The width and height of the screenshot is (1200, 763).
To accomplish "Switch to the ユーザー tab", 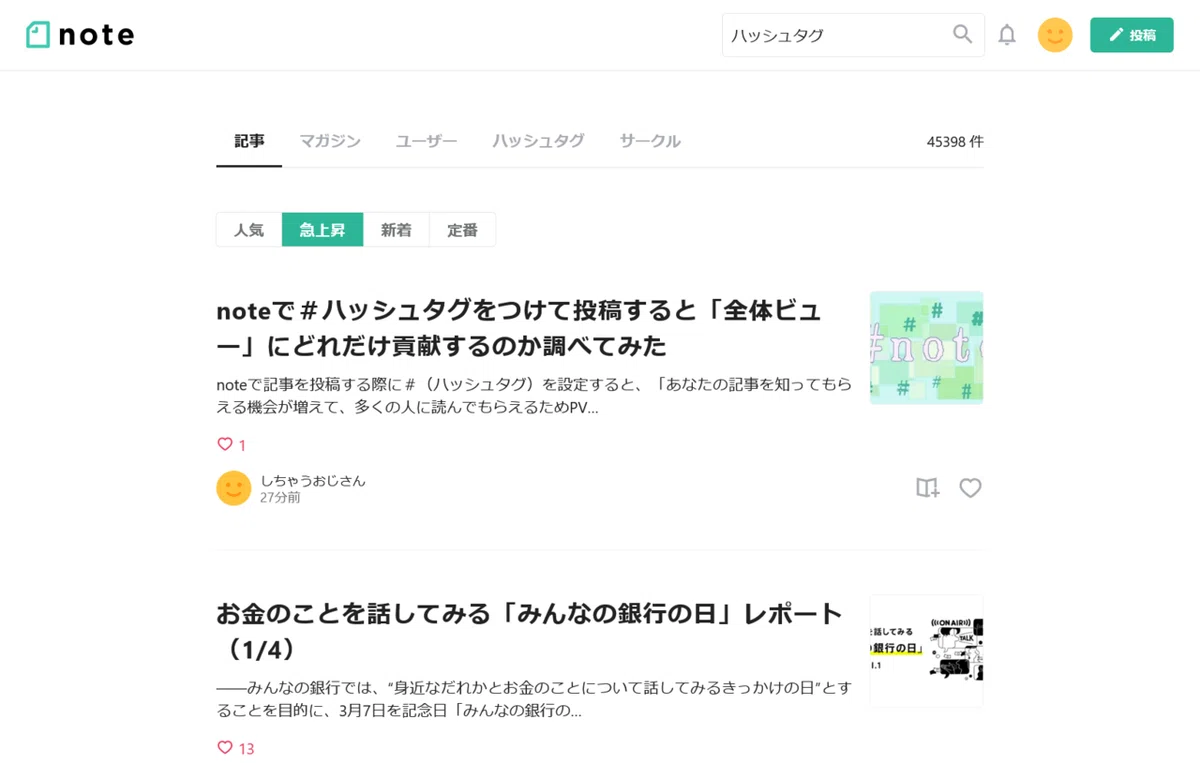I will [x=427, y=141].
